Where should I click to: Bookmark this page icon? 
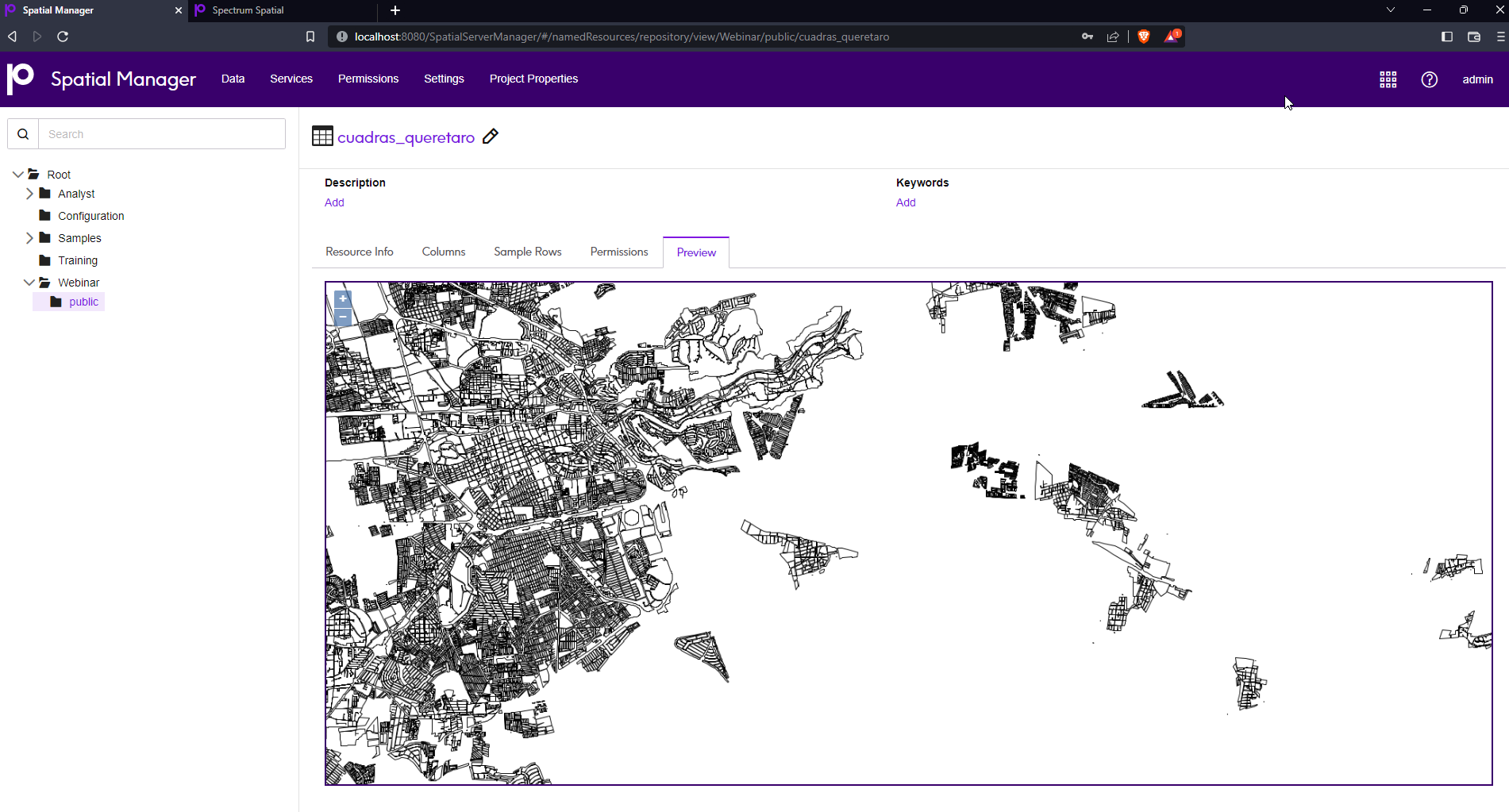click(x=310, y=37)
